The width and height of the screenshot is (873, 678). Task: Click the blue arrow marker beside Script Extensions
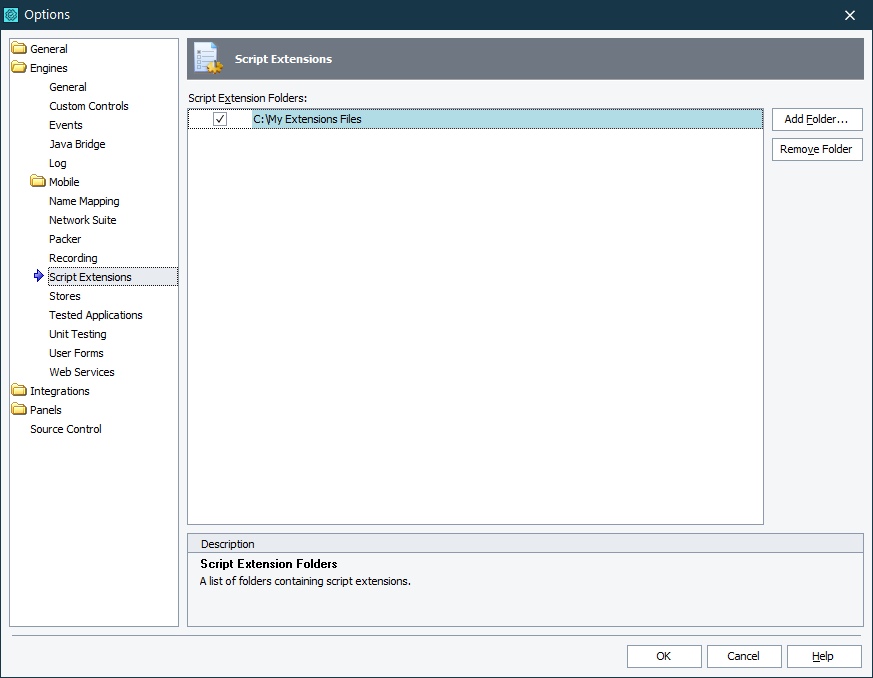coord(37,277)
